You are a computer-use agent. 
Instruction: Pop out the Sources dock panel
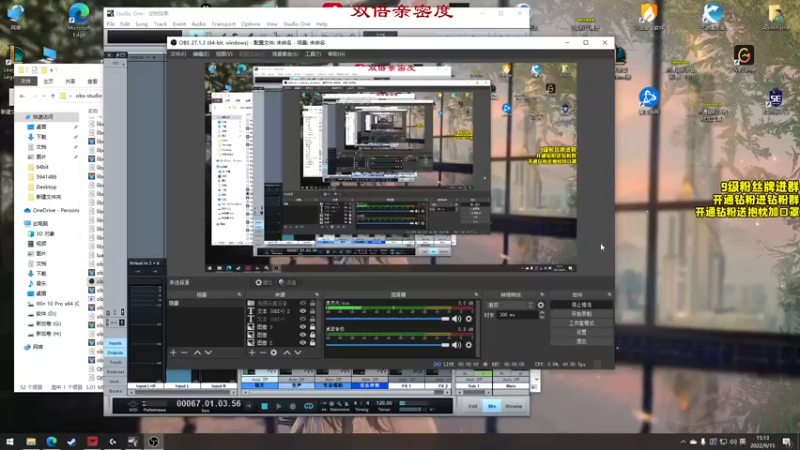[x=317, y=294]
